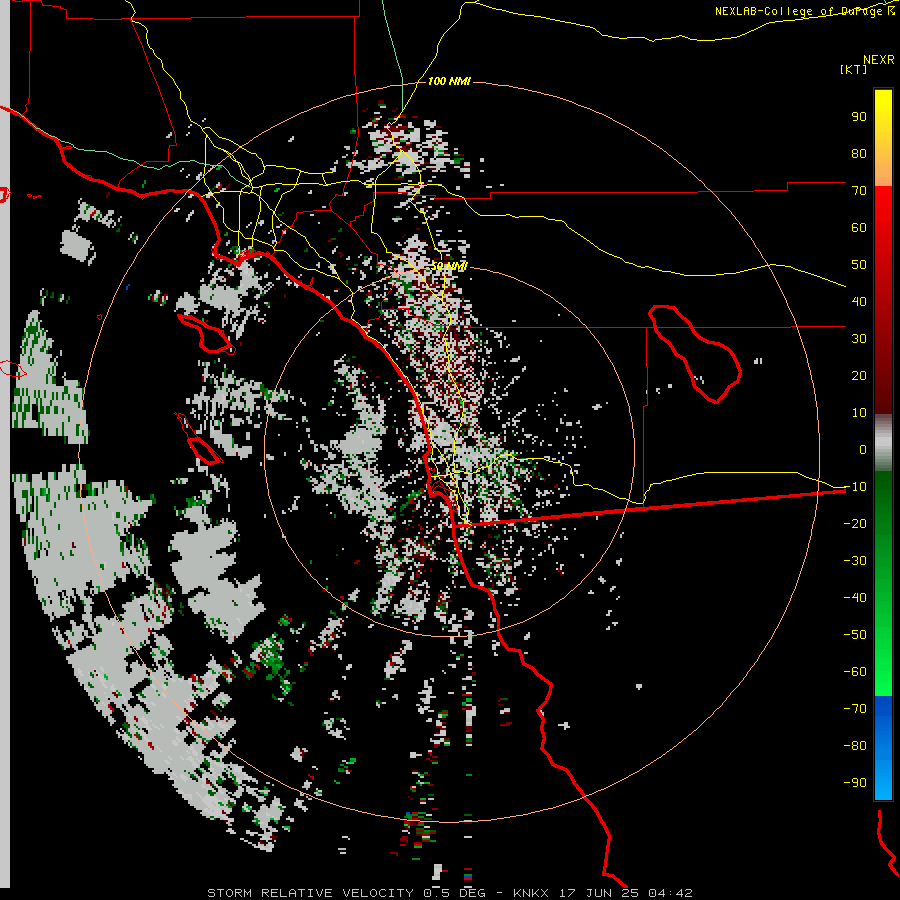
Task: Click the "50 NMI" range ring label
Action: point(449,266)
